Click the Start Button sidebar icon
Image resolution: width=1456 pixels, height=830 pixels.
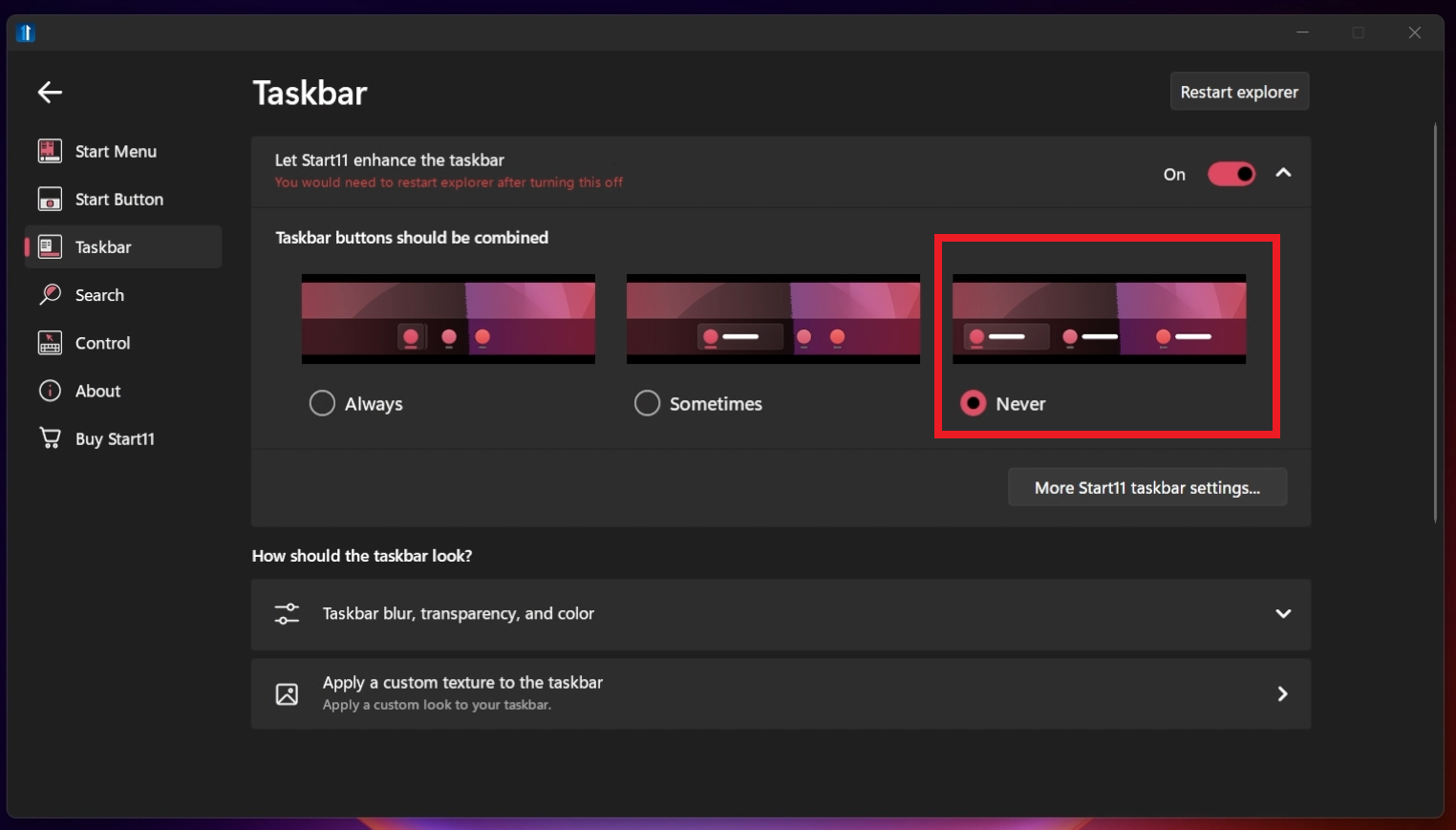coord(50,199)
